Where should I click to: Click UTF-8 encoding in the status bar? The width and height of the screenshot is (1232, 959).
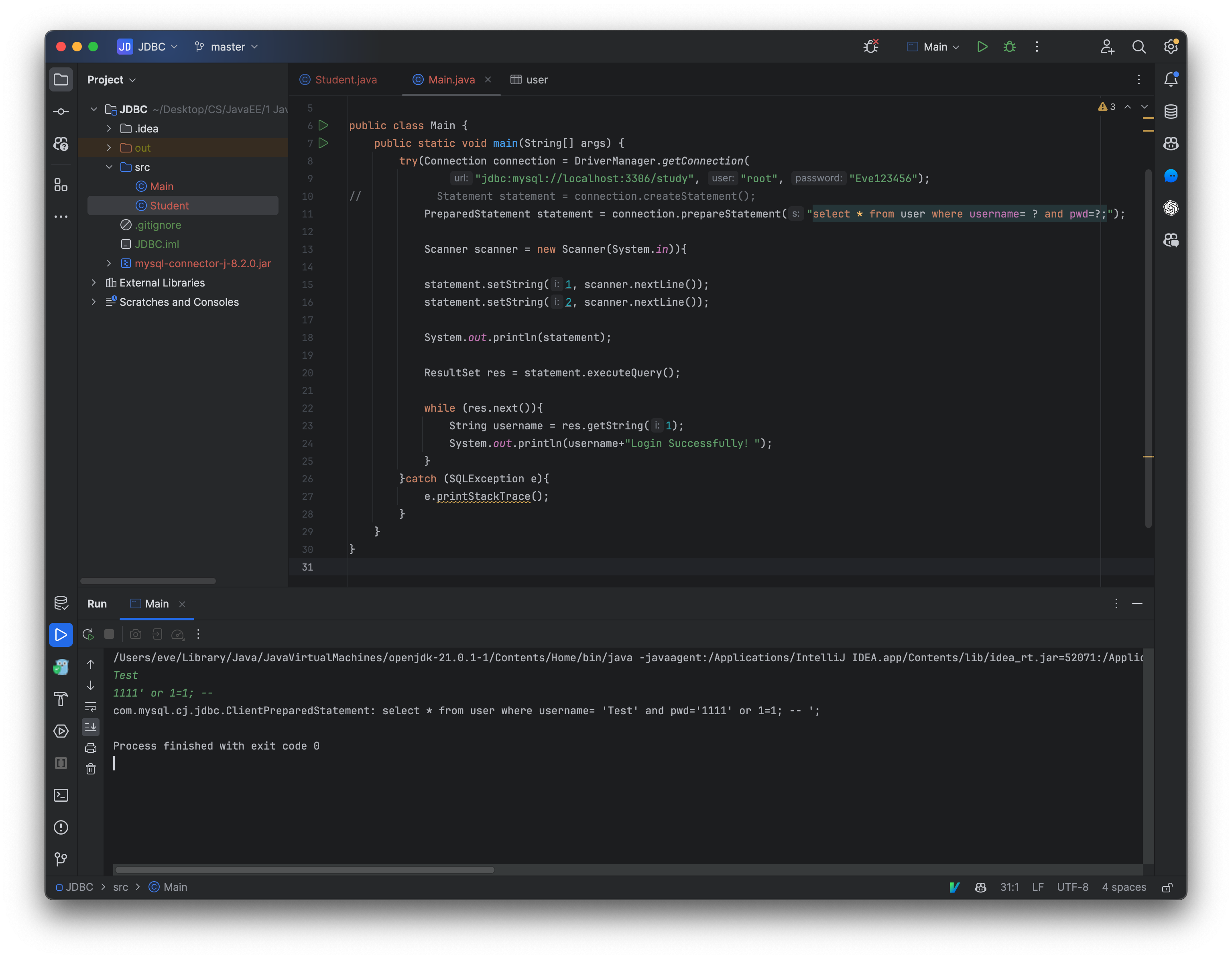coord(1072,887)
